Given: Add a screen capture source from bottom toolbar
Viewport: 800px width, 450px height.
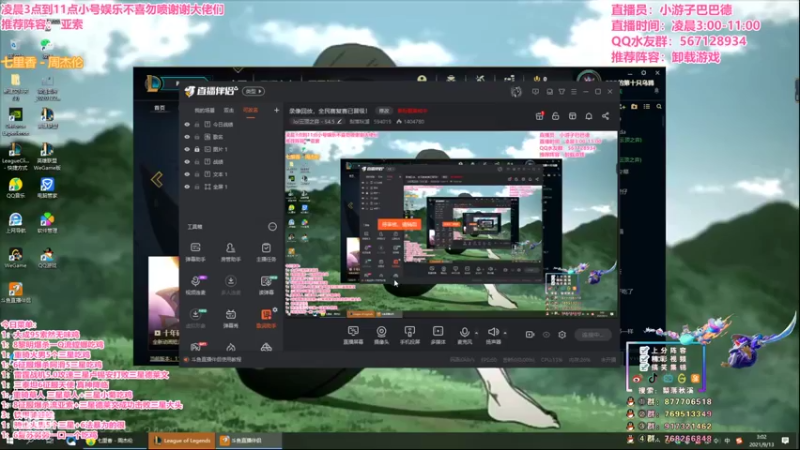Looking at the screenshot, I should pyautogui.click(x=353, y=335).
